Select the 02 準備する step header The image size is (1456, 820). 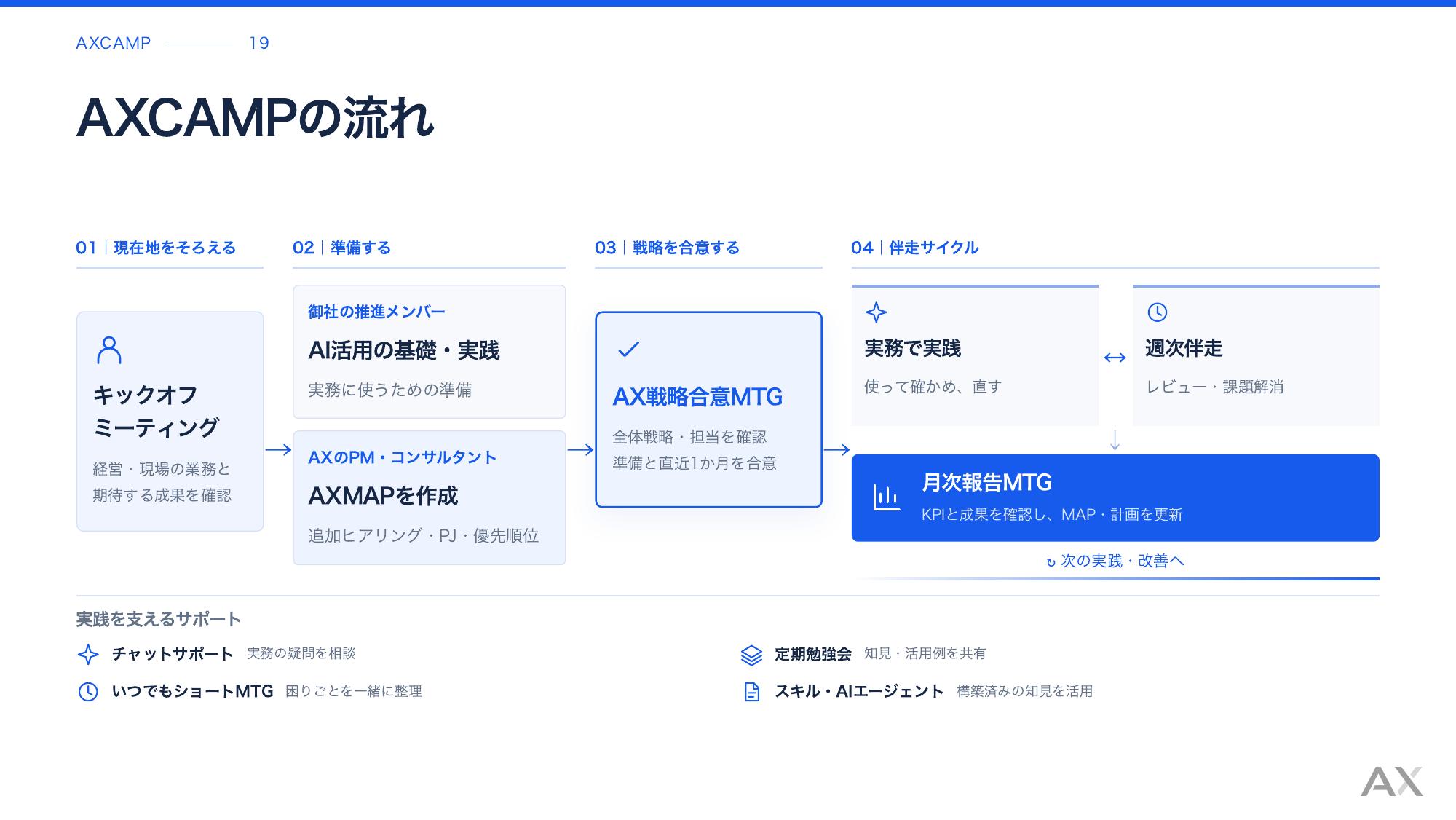[x=341, y=248]
